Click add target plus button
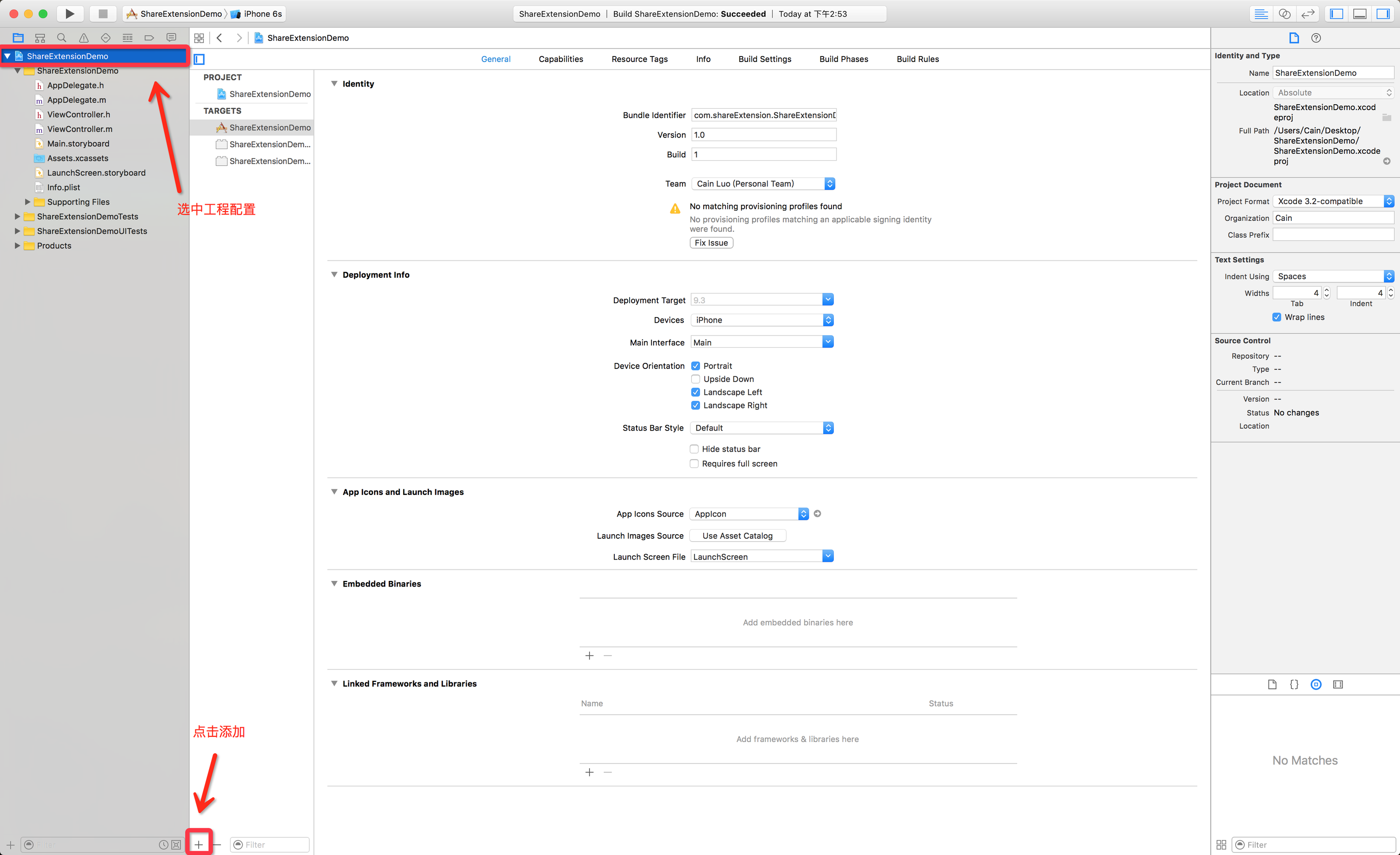This screenshot has width=1400, height=855. click(199, 844)
